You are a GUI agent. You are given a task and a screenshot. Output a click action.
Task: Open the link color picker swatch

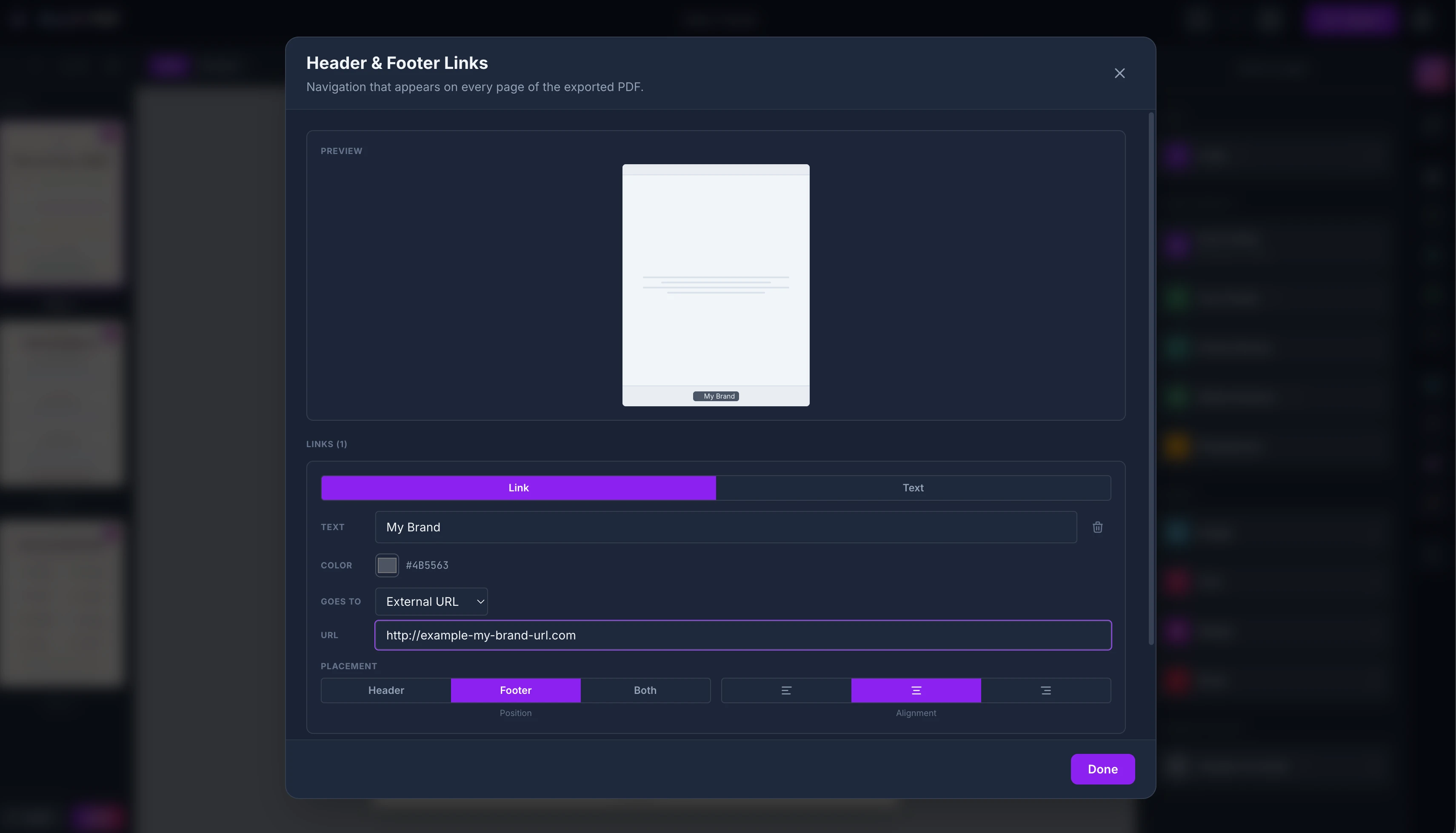click(x=387, y=565)
